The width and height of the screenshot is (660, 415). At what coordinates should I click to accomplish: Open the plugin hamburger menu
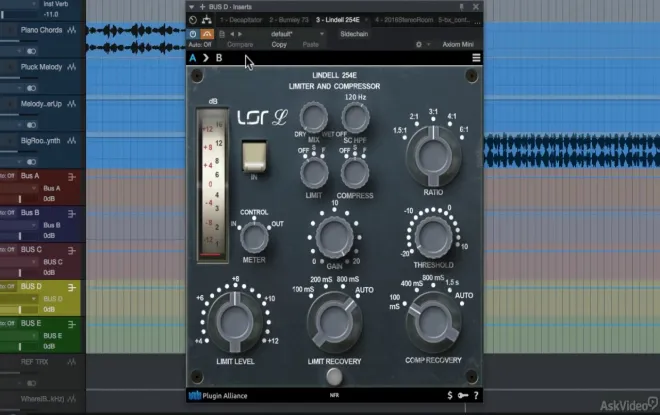point(476,58)
